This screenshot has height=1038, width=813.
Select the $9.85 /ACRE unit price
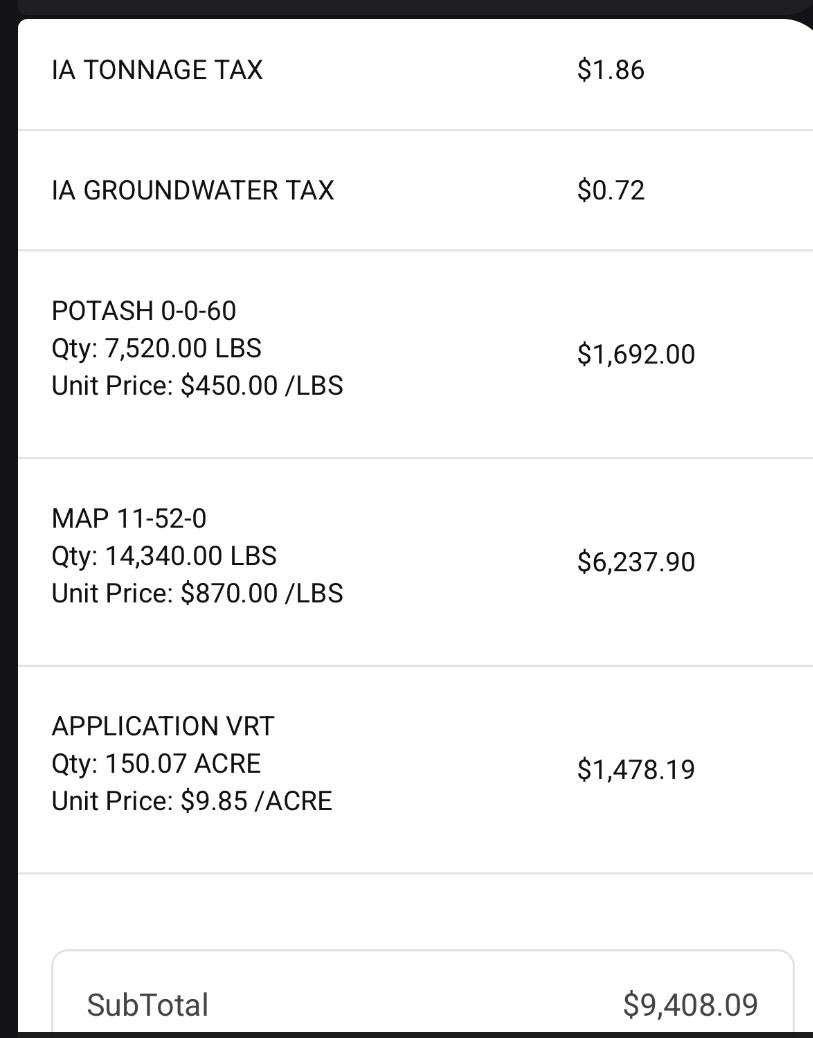[x=256, y=802]
